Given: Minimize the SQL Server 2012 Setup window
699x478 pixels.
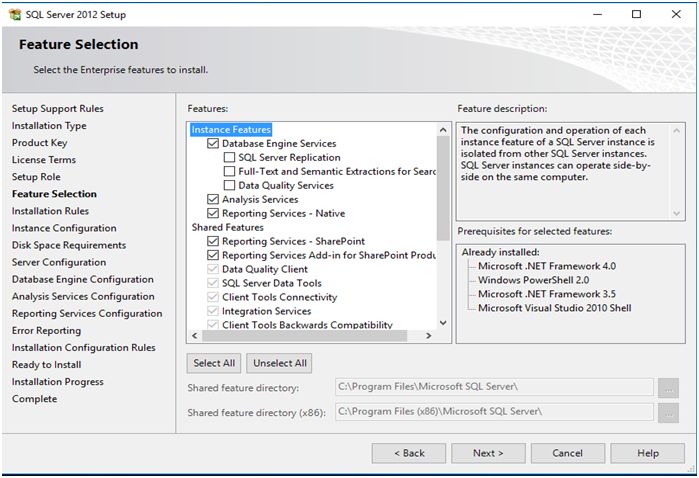Looking at the screenshot, I should 597,14.
